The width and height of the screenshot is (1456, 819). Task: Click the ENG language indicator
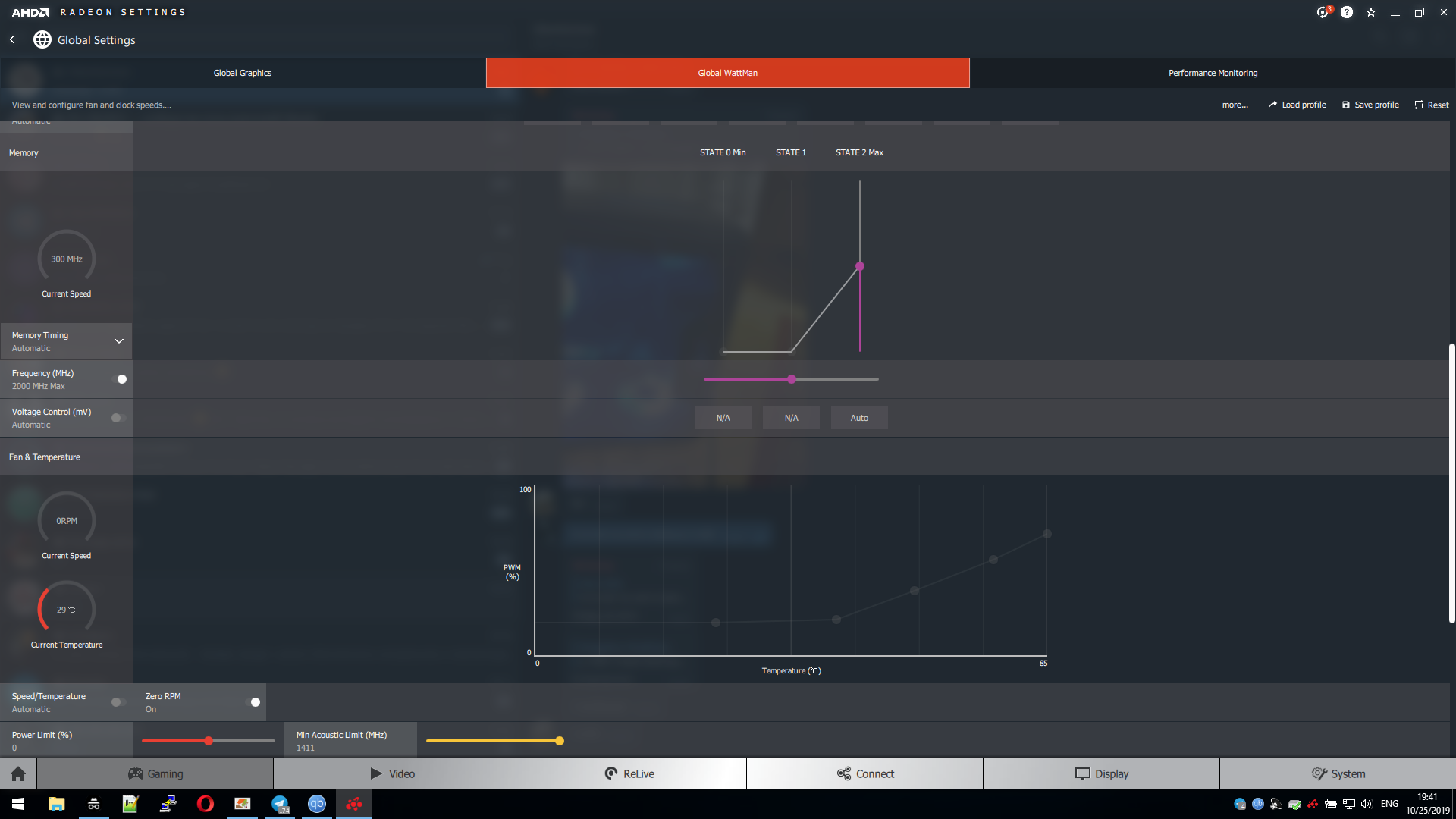click(x=1389, y=804)
